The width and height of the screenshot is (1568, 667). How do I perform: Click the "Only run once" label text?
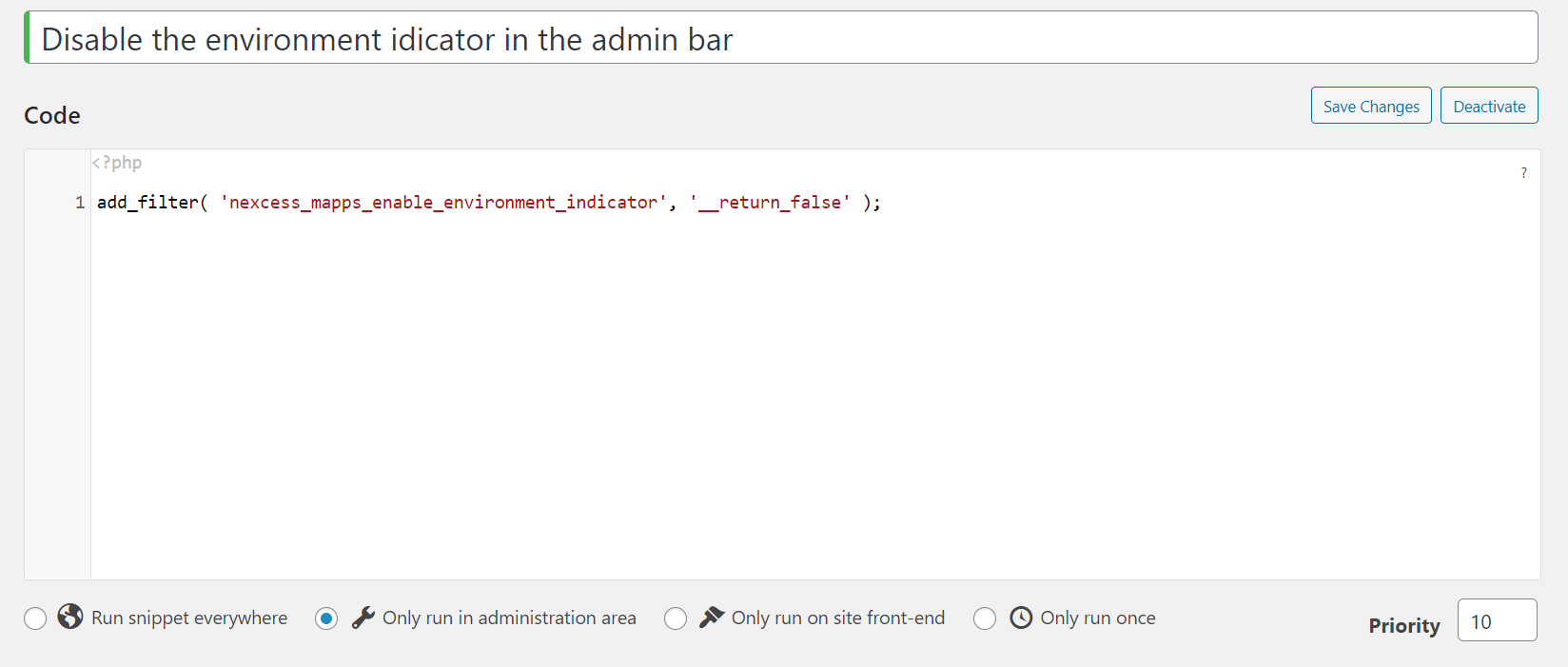tap(1097, 618)
